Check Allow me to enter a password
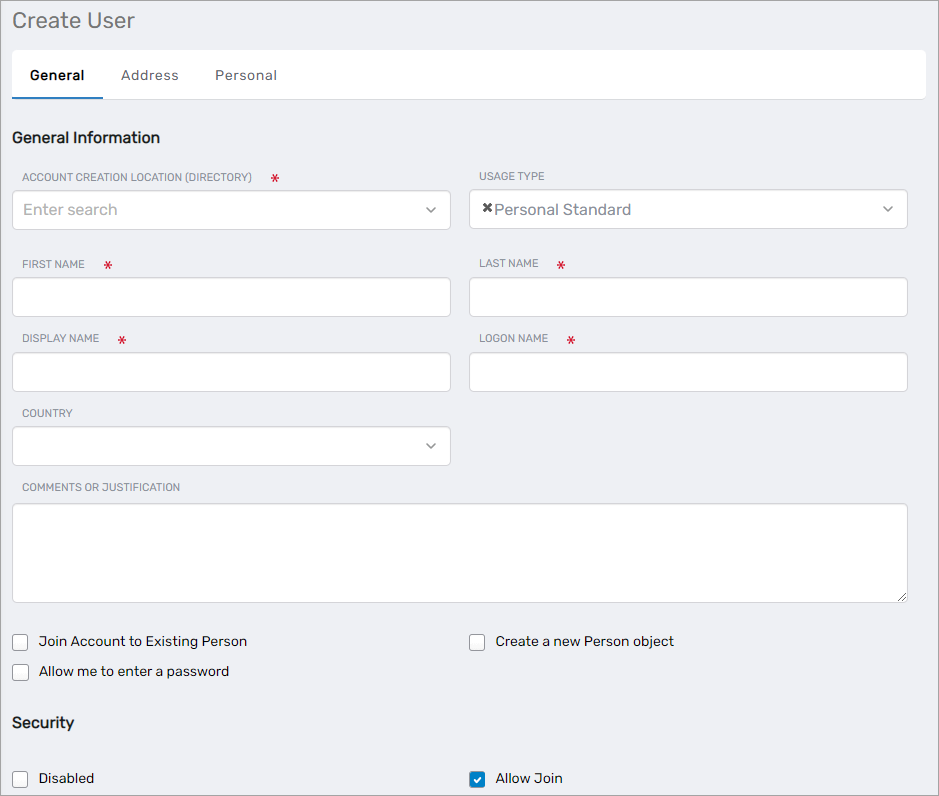The height and width of the screenshot is (796, 939). click(x=20, y=672)
